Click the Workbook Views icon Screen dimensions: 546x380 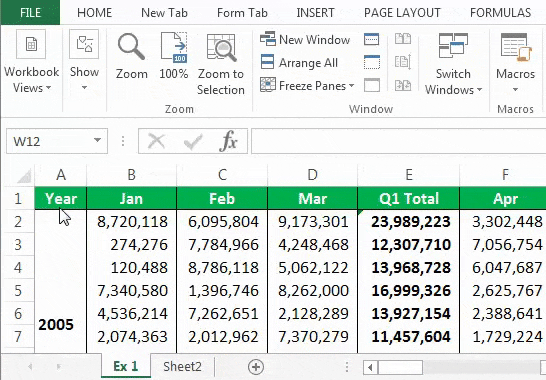[x=31, y=44]
